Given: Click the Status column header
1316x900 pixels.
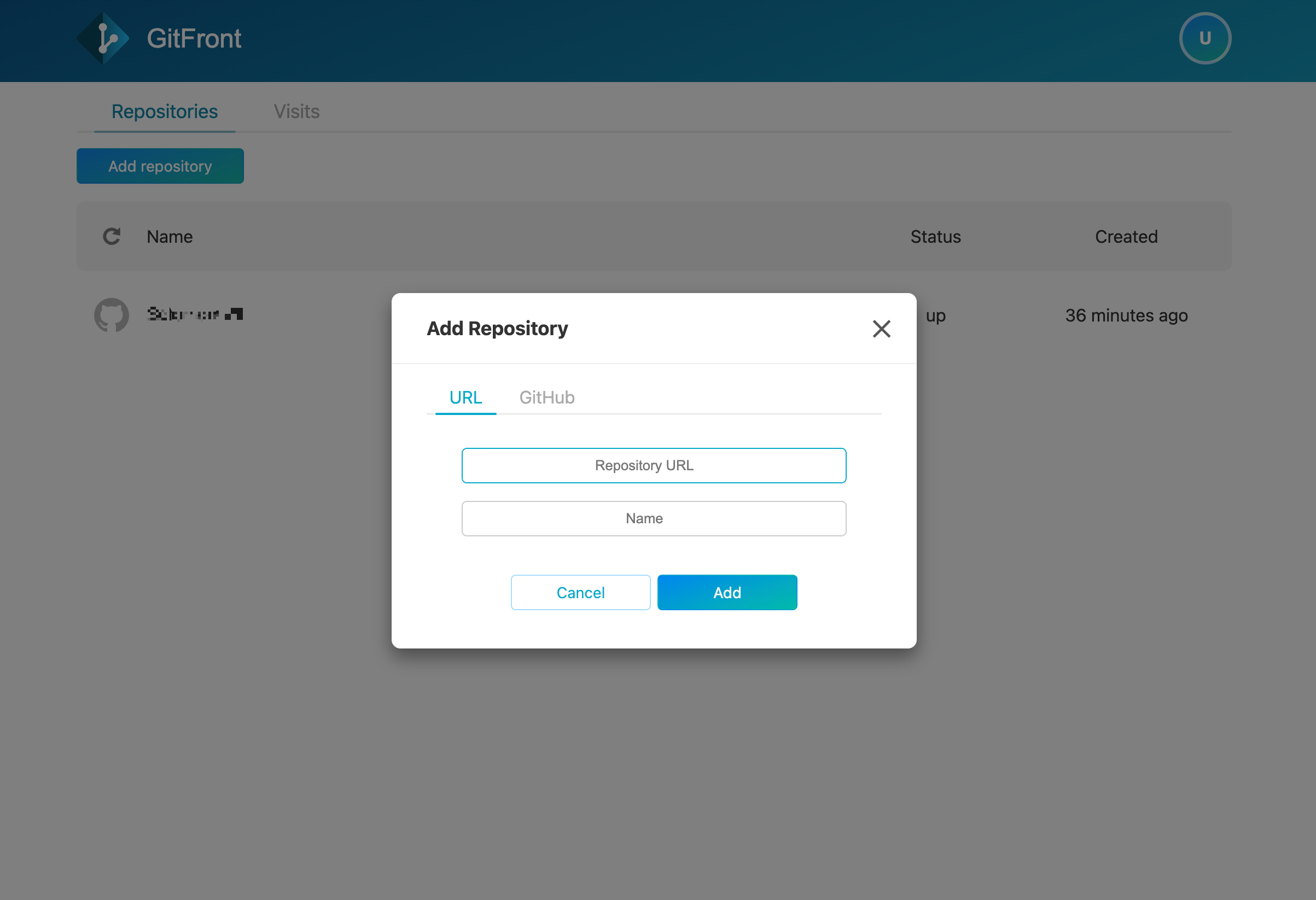Looking at the screenshot, I should [x=935, y=237].
